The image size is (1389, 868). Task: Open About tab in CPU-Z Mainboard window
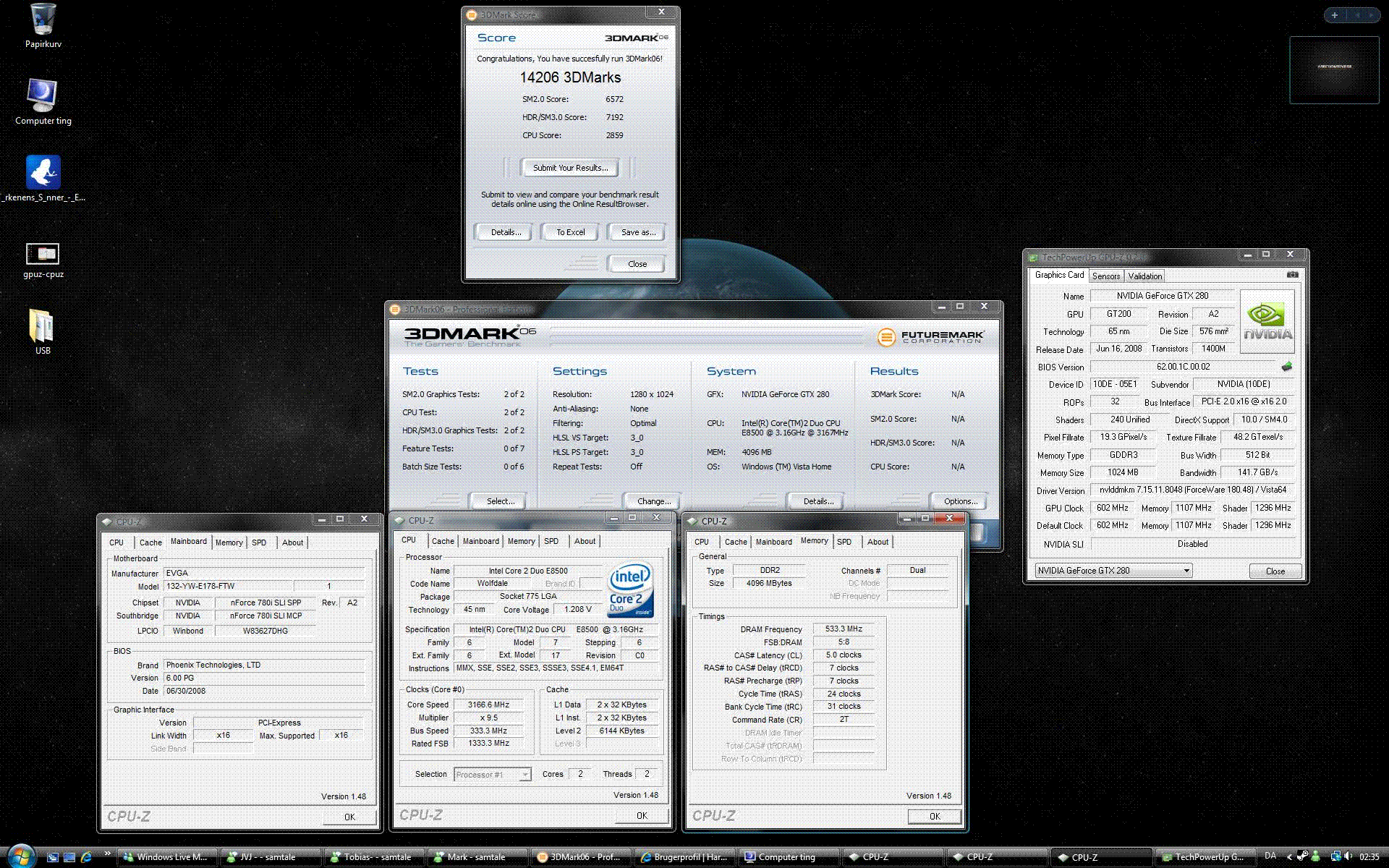(x=293, y=542)
